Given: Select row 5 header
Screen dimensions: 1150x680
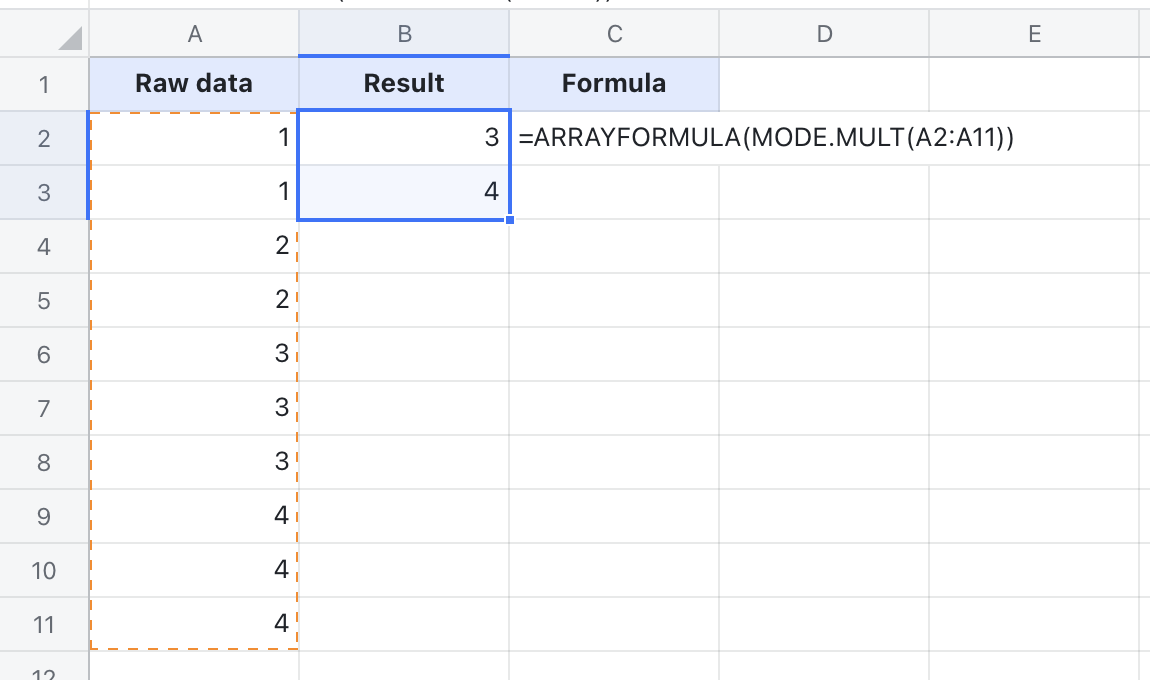Looking at the screenshot, I should [42, 299].
